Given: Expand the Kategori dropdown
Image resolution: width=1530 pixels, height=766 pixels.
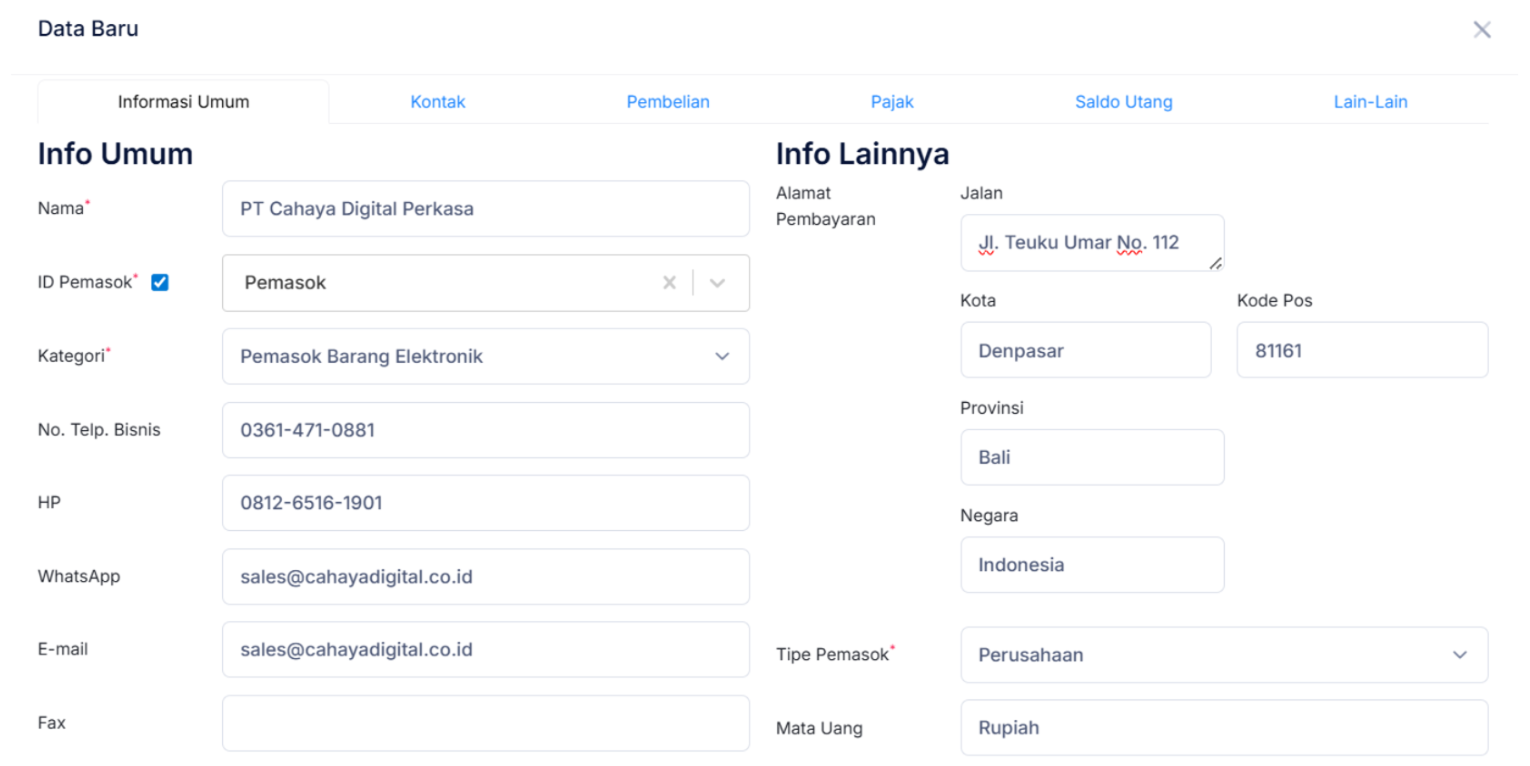Looking at the screenshot, I should [722, 357].
